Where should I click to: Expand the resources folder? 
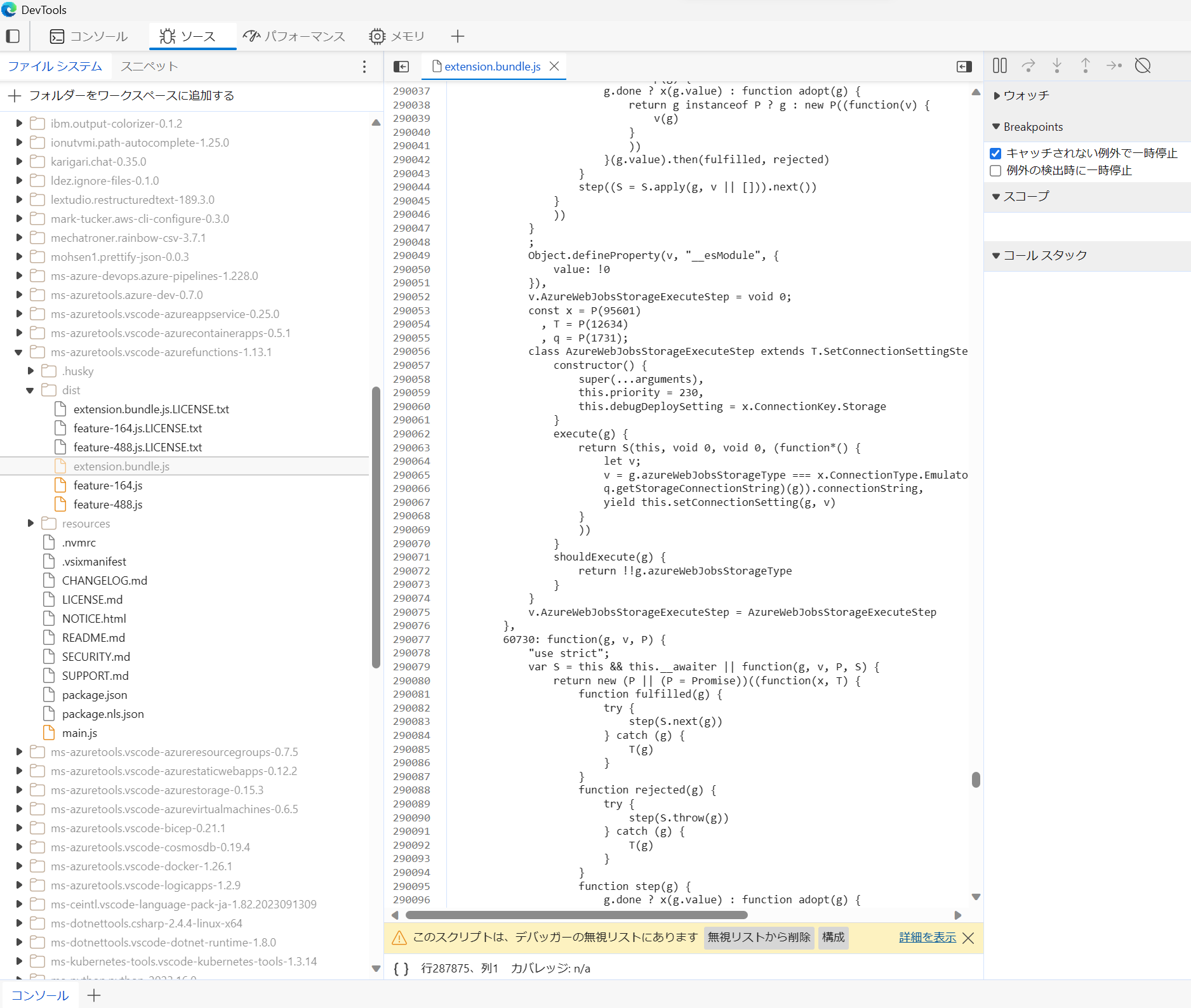tap(30, 523)
